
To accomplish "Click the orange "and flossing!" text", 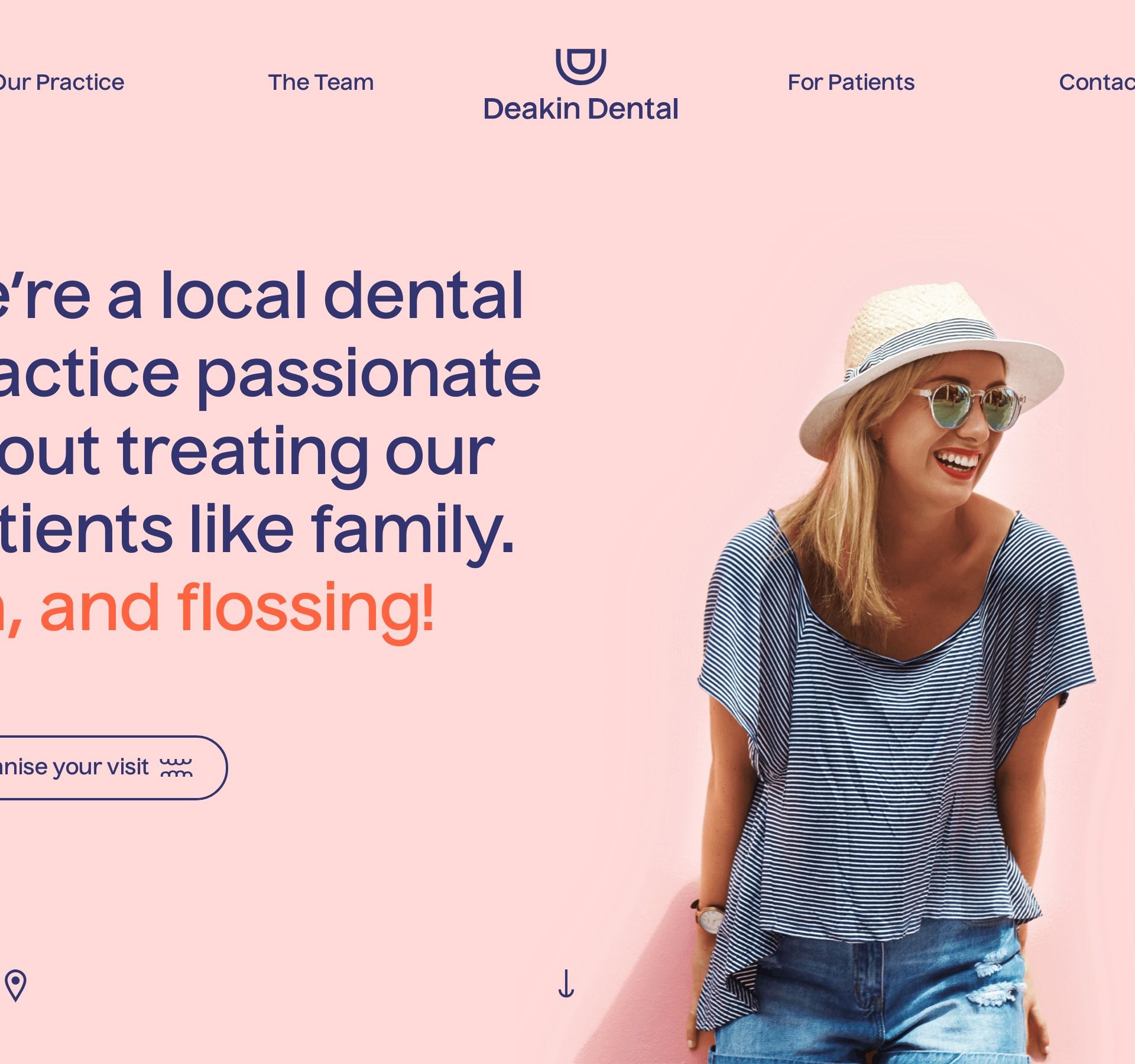I will point(238,609).
